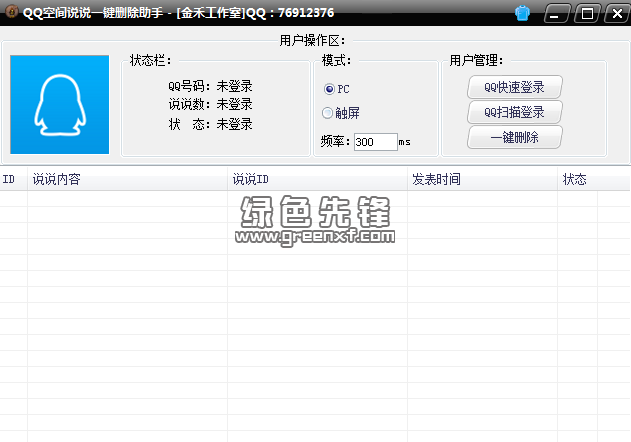Select the 触屏 mode radio button
Screen dimensions: 631x442
[x=327, y=113]
